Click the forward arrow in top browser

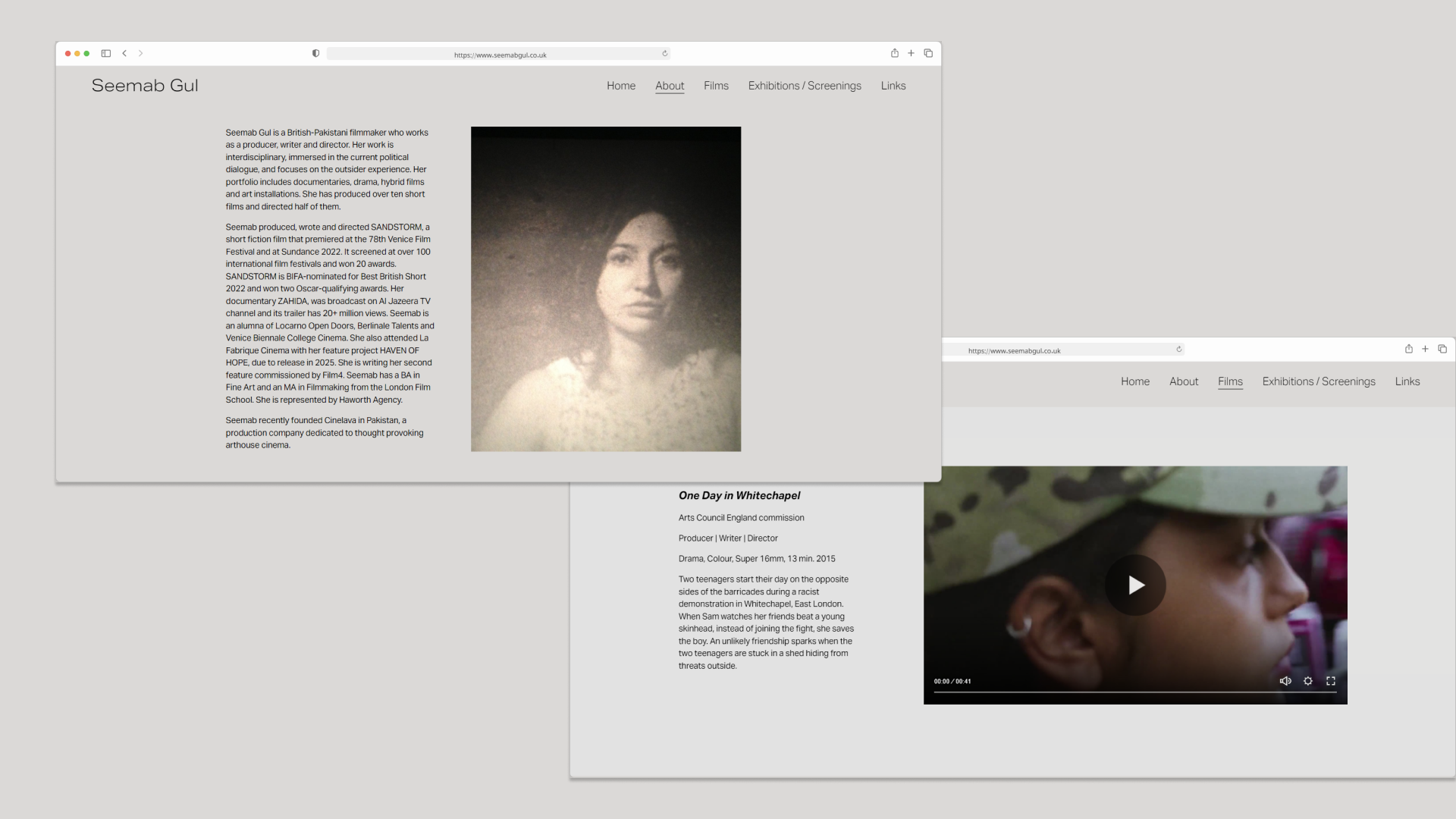[x=140, y=53]
